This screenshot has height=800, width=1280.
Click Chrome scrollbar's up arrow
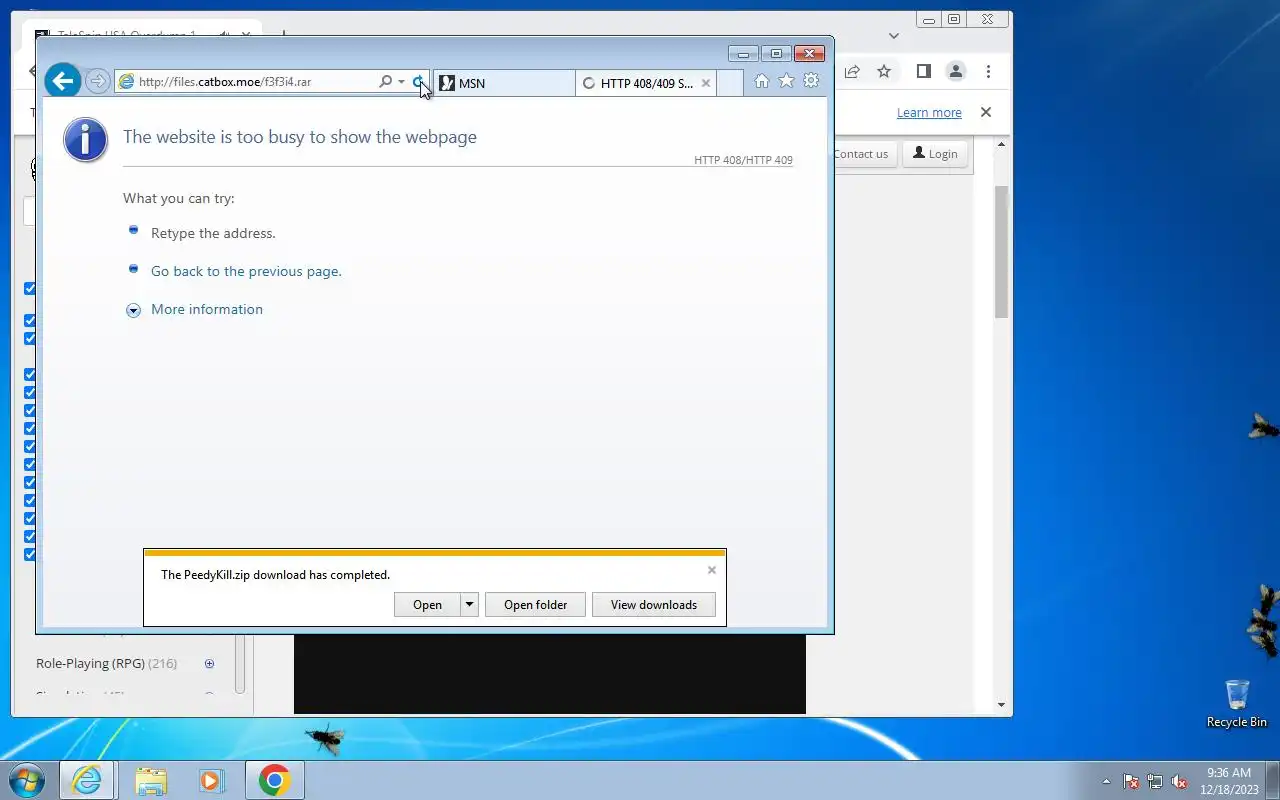pyautogui.click(x=1002, y=144)
